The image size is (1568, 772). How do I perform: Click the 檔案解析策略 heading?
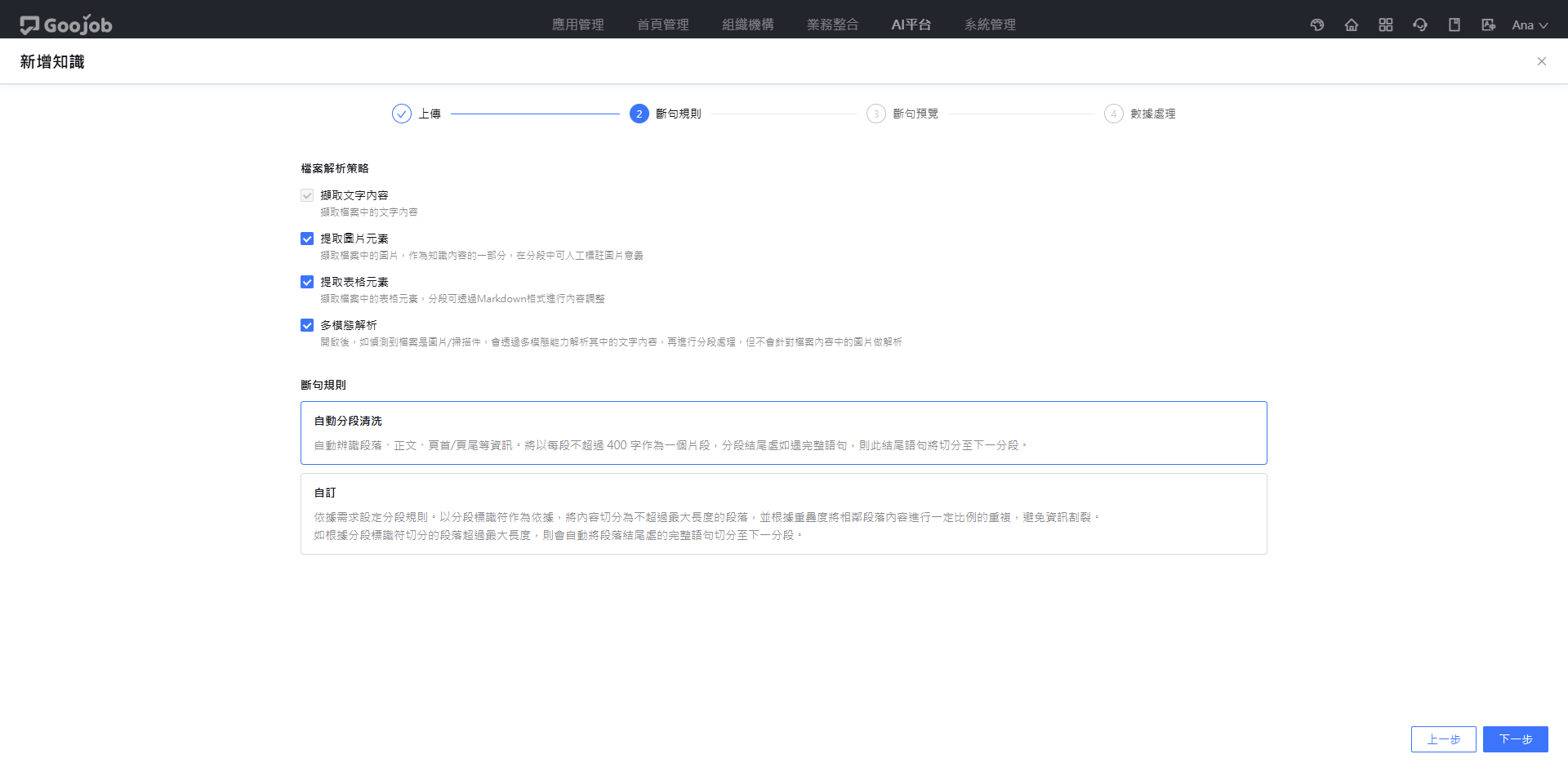[335, 168]
